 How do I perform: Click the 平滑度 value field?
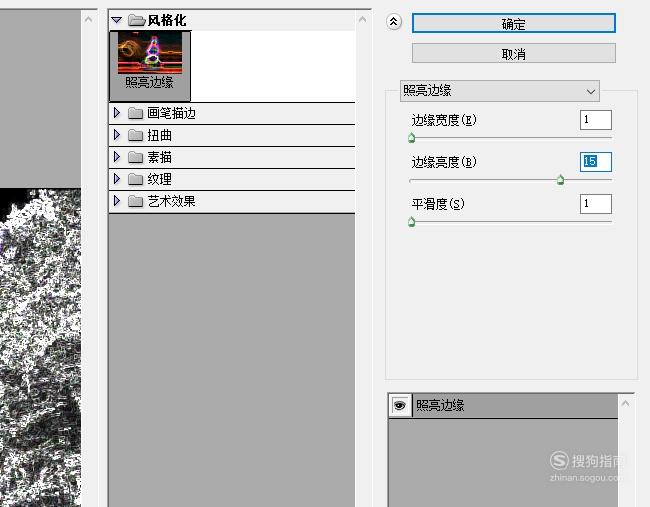coord(595,204)
